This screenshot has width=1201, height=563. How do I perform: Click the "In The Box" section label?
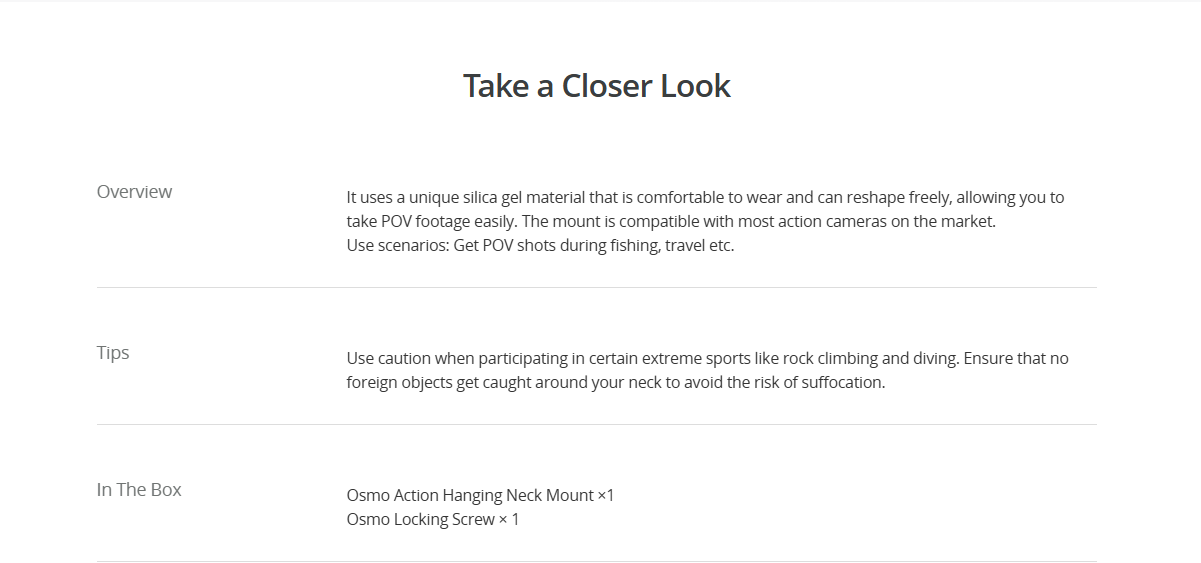point(139,490)
